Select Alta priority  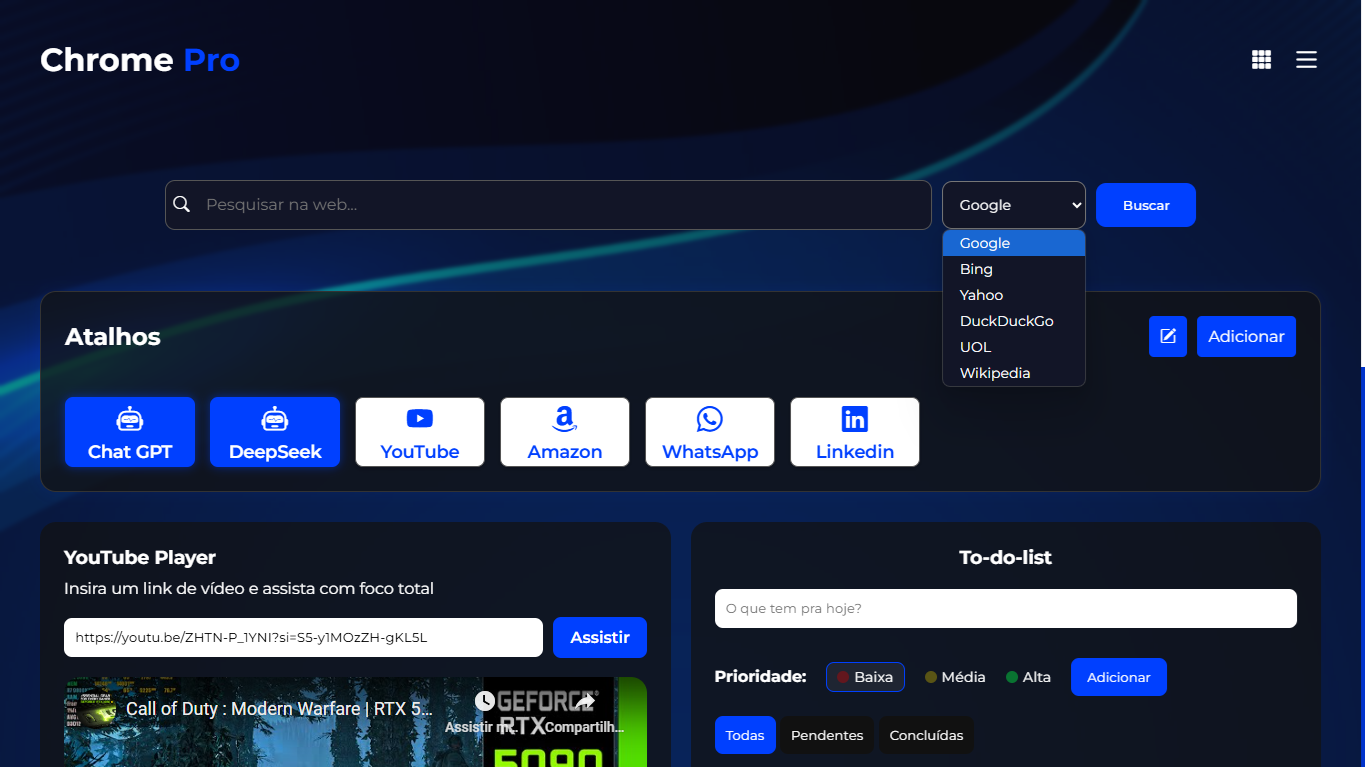(1028, 677)
